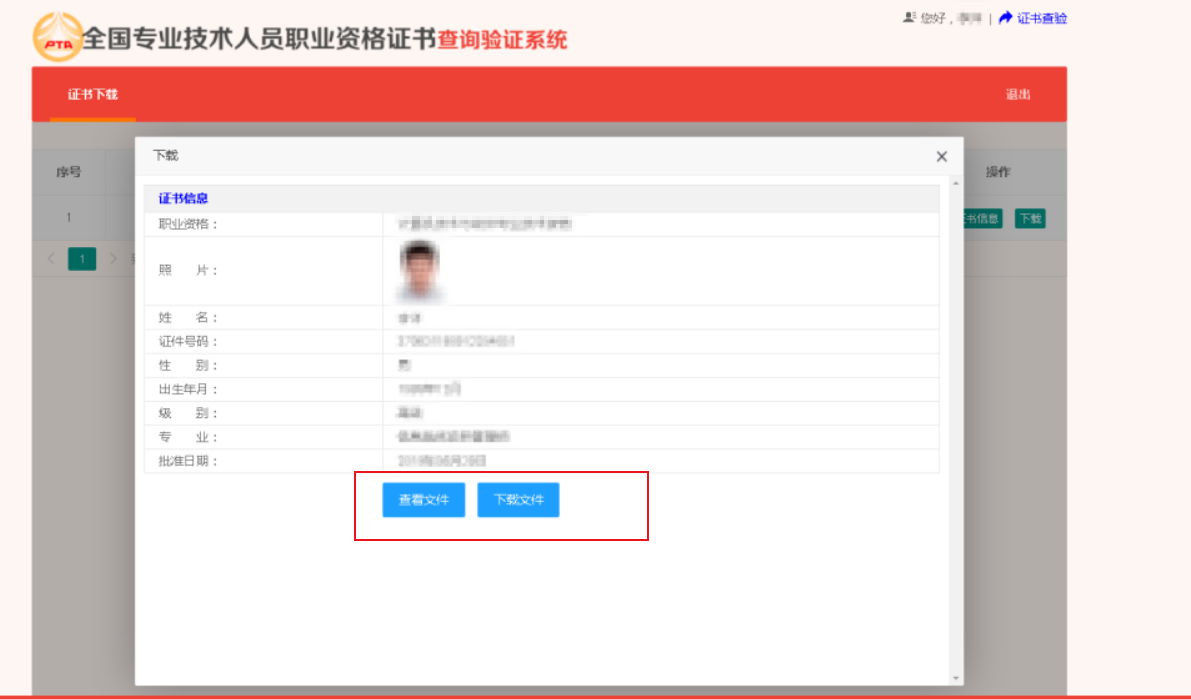The height and width of the screenshot is (699, 1191).
Task: Click the green 证书信息 button in table
Action: coord(982,219)
